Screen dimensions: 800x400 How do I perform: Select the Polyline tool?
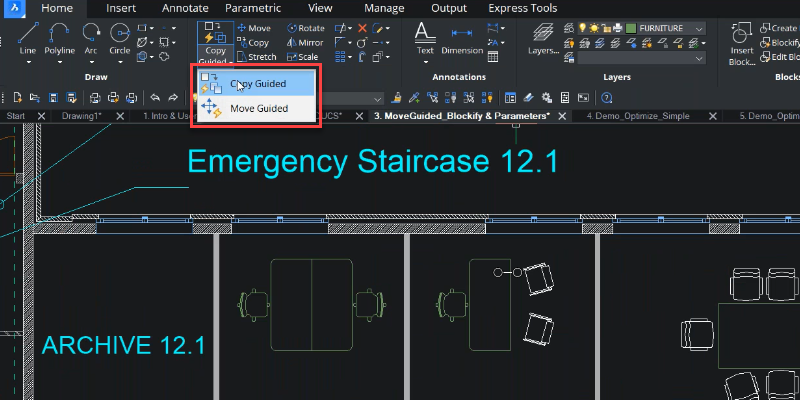click(60, 38)
